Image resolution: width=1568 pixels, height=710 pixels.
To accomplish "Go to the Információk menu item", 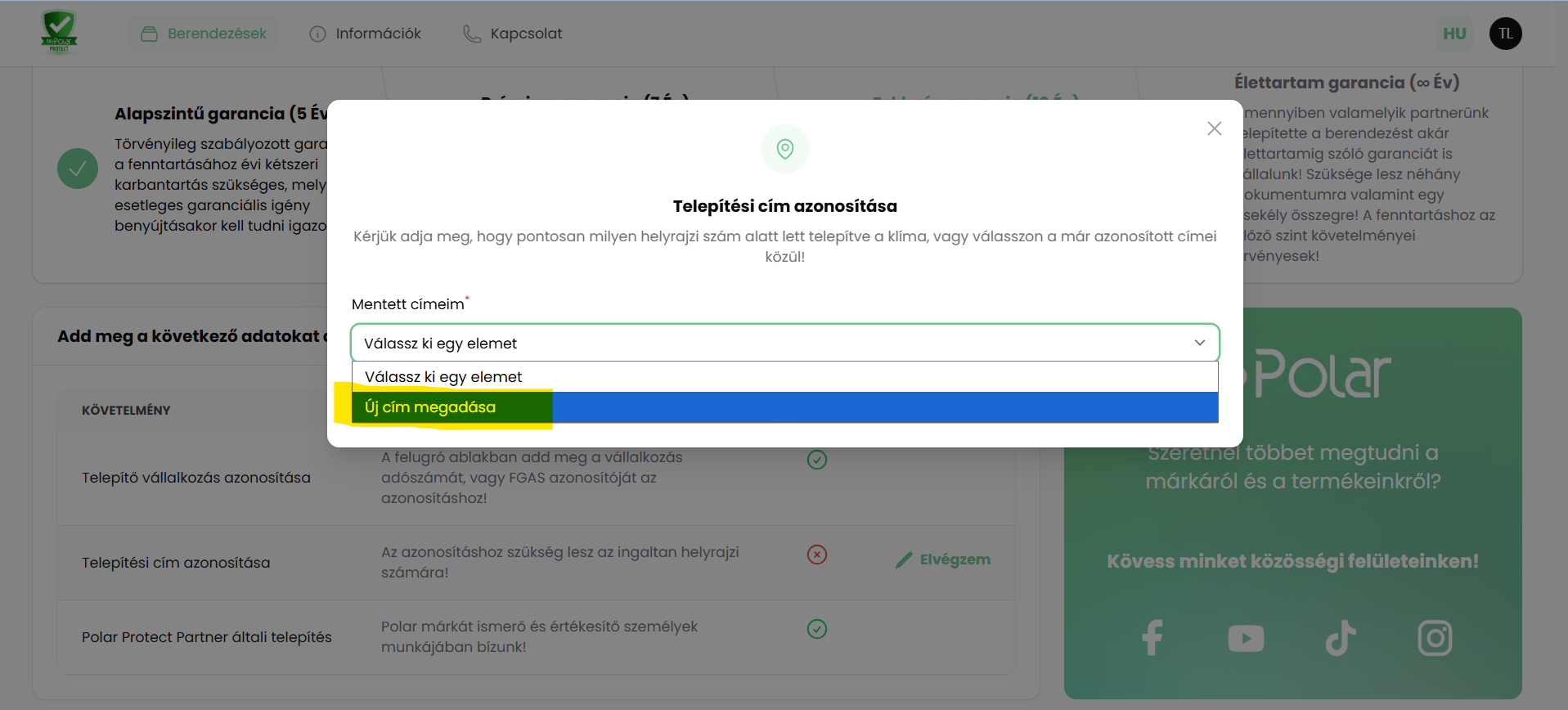I will [x=365, y=34].
